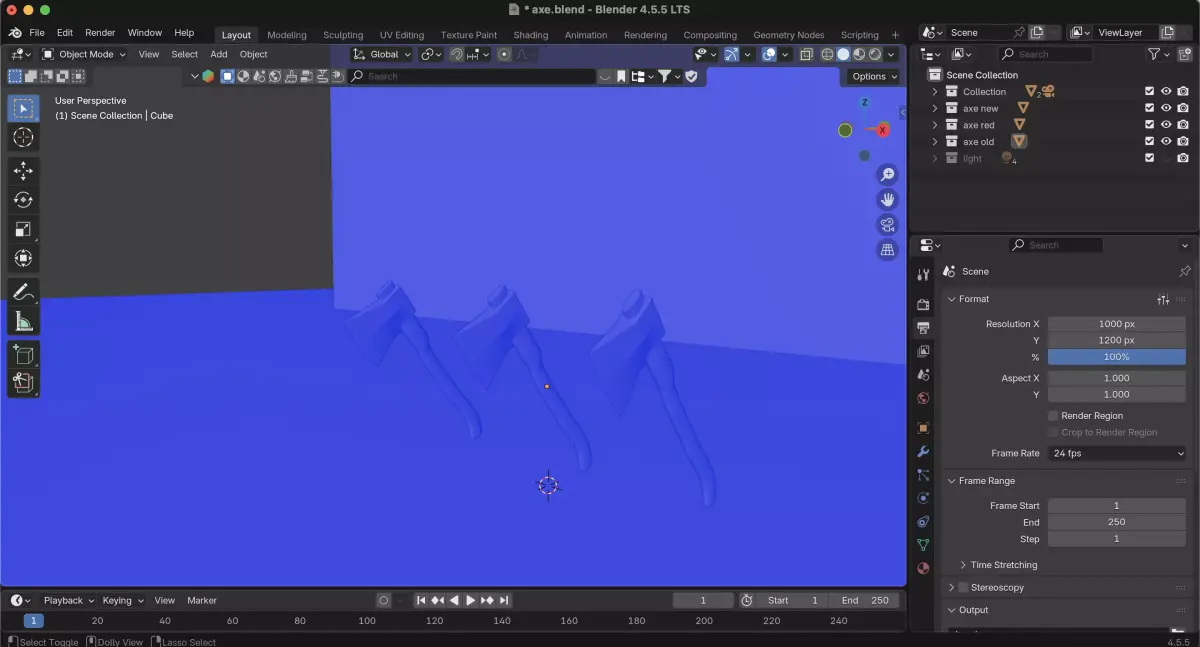Open the Tool properties tab
The height and width of the screenshot is (647, 1200).
pos(923,275)
